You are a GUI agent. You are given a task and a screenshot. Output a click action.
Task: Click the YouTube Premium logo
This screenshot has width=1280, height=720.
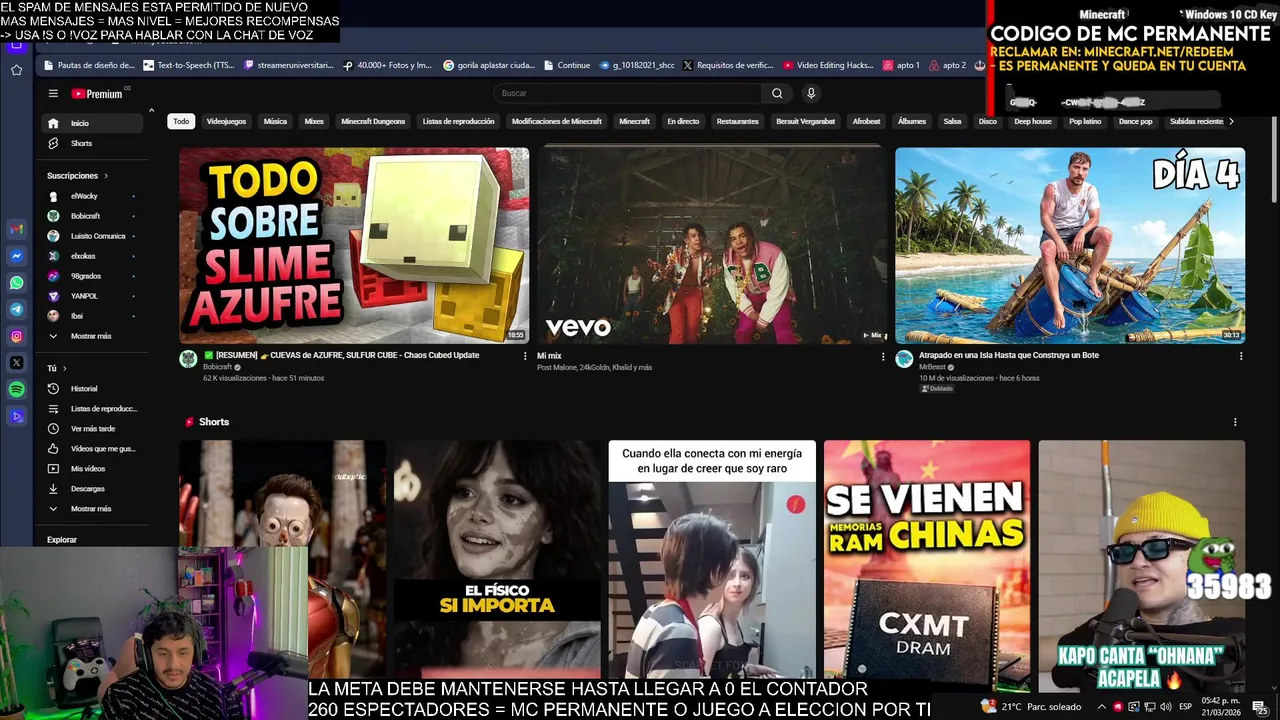97,94
